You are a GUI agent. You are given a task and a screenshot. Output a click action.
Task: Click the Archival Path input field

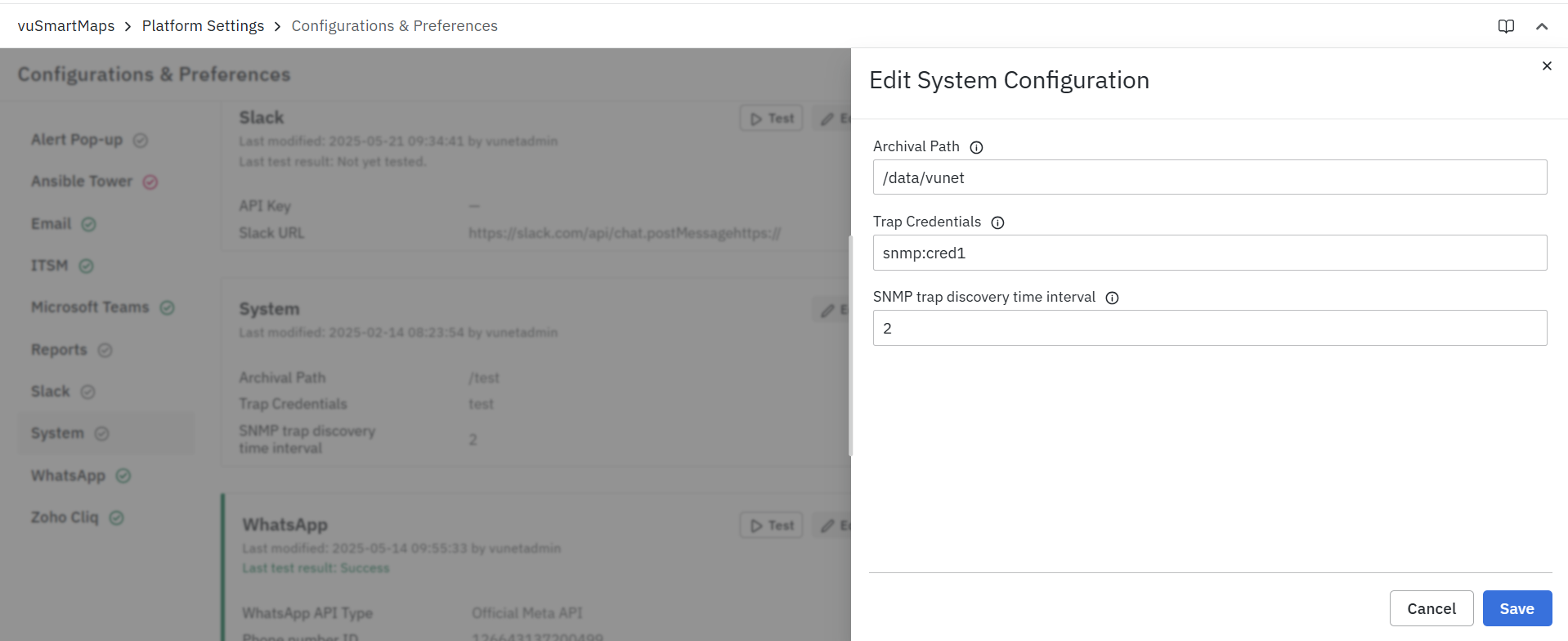coord(1209,177)
